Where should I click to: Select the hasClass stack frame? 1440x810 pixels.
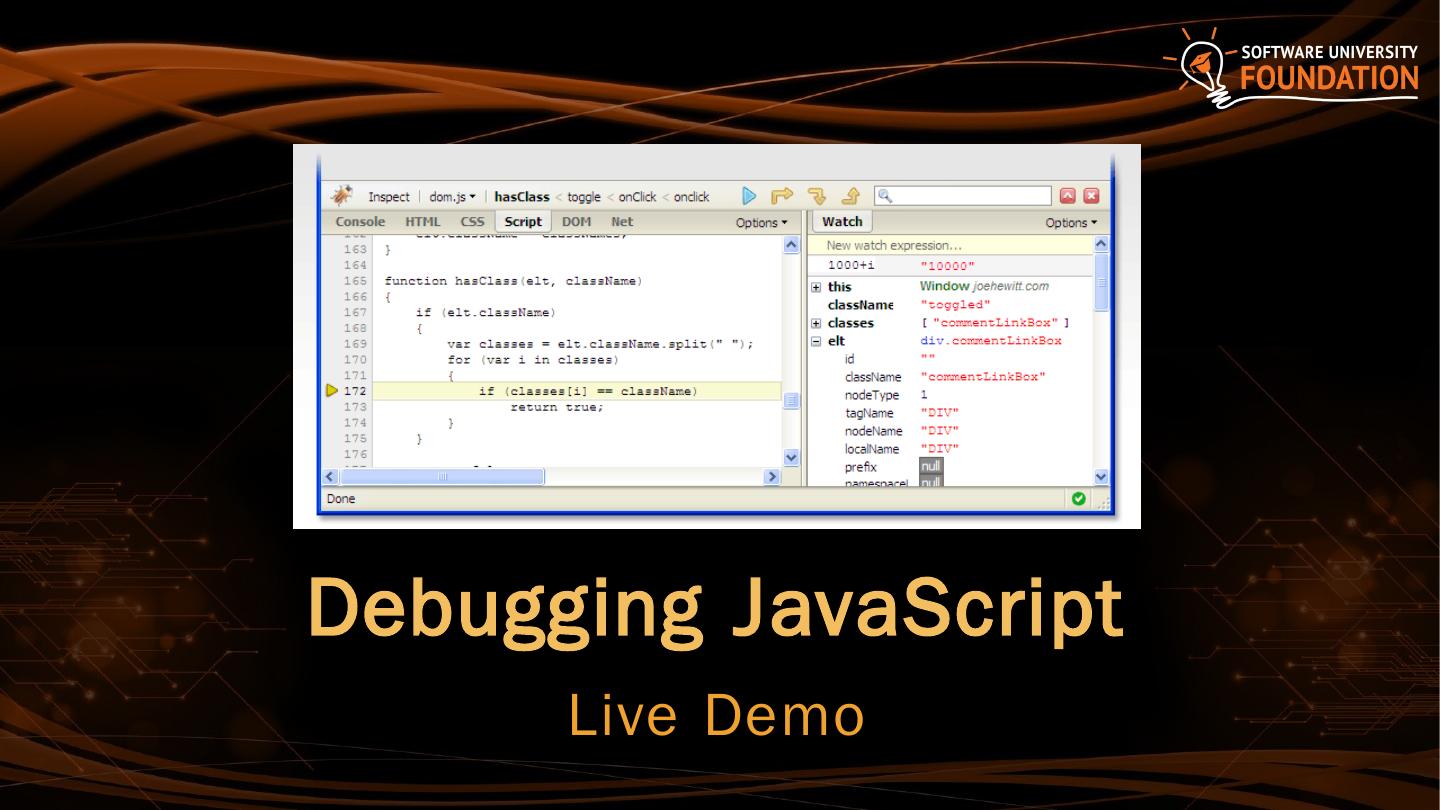[x=522, y=197]
